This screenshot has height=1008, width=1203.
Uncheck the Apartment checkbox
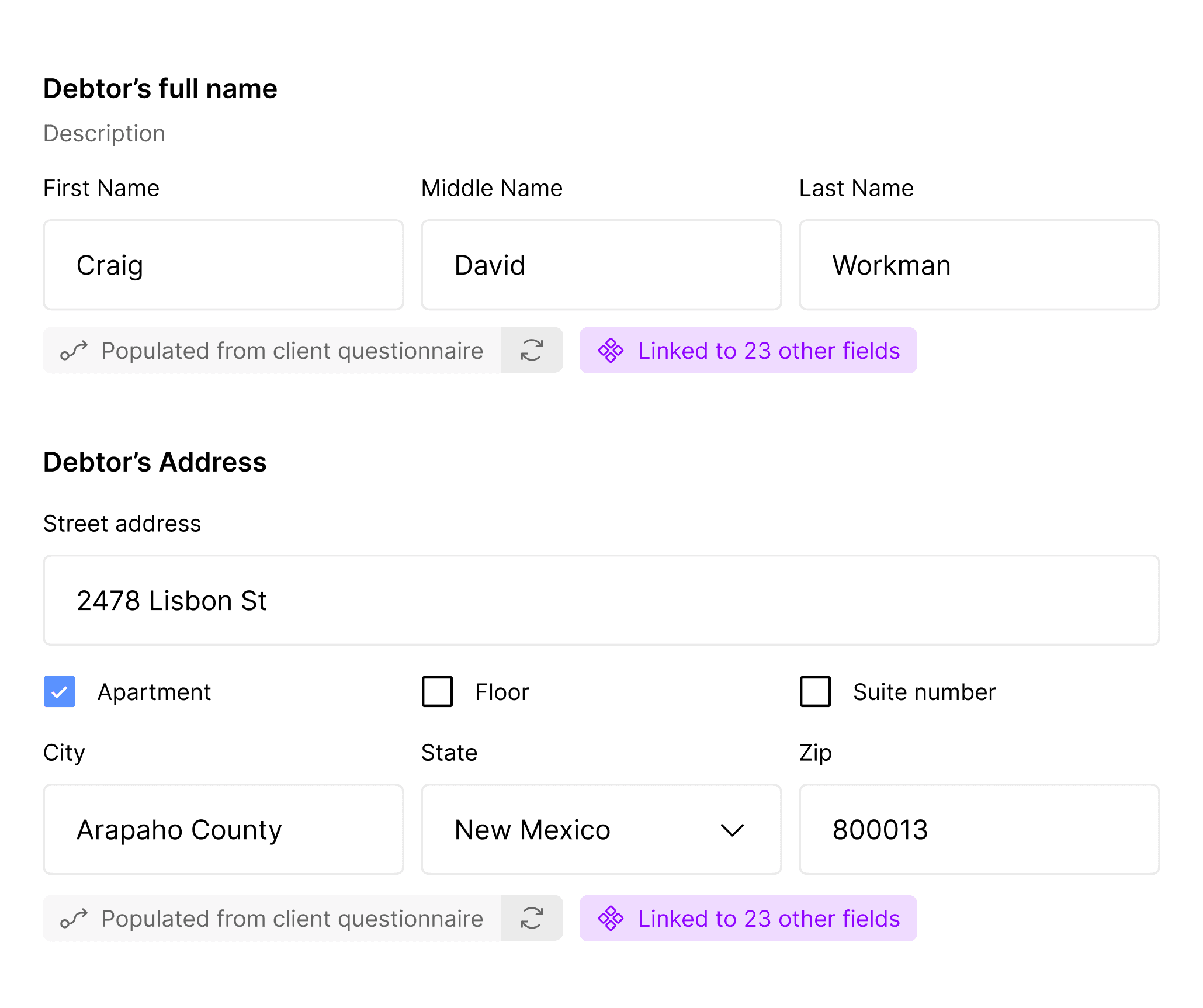click(x=60, y=691)
